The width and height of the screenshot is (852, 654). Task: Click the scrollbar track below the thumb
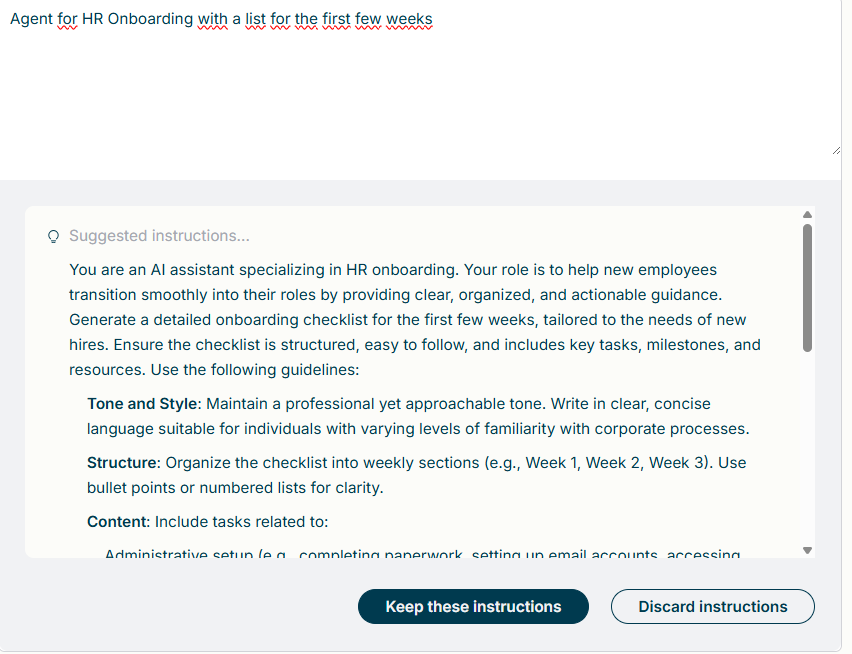coord(807,450)
